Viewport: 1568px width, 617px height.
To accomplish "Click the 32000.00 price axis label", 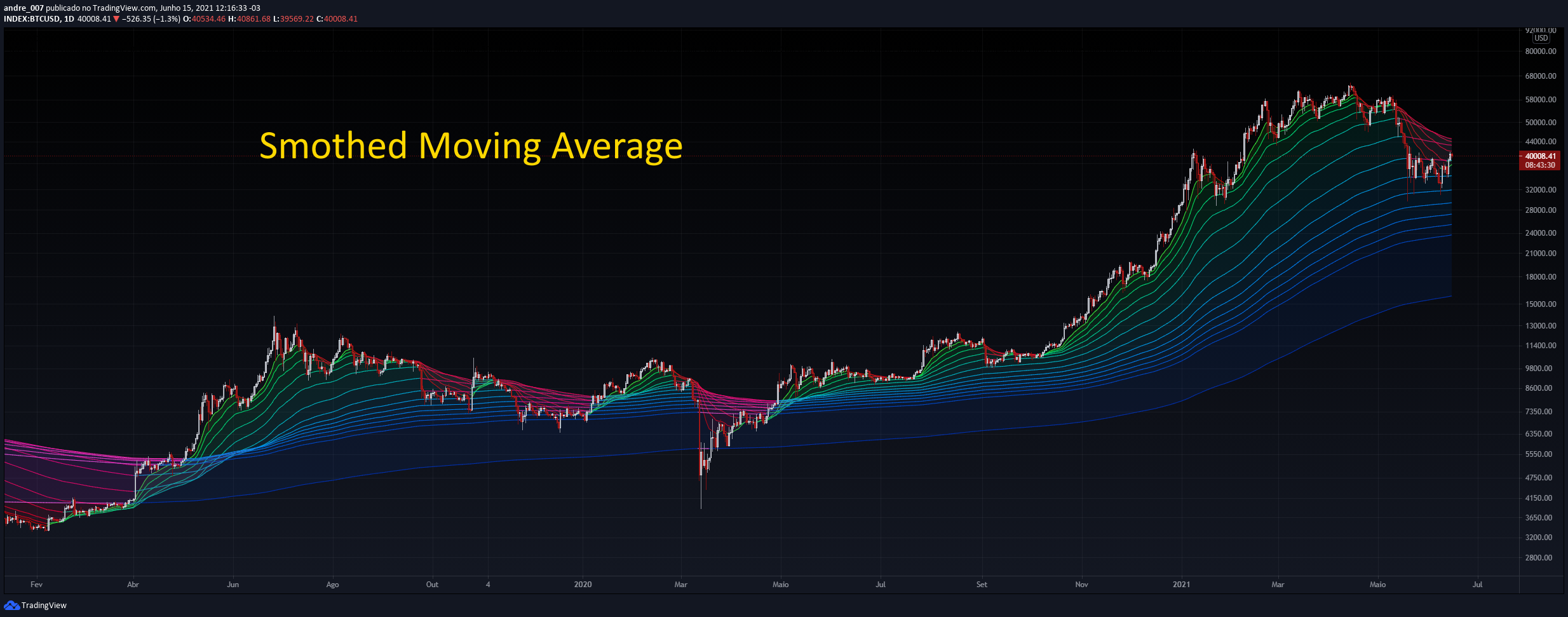I will 1541,190.
